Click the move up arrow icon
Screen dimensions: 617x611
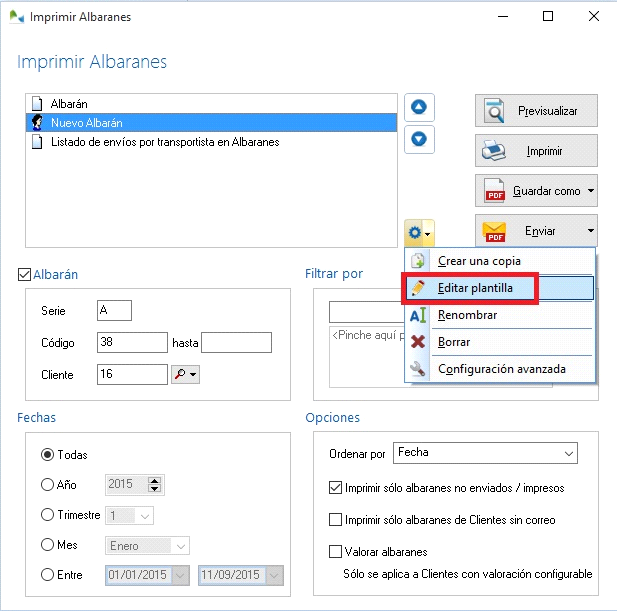[419, 107]
